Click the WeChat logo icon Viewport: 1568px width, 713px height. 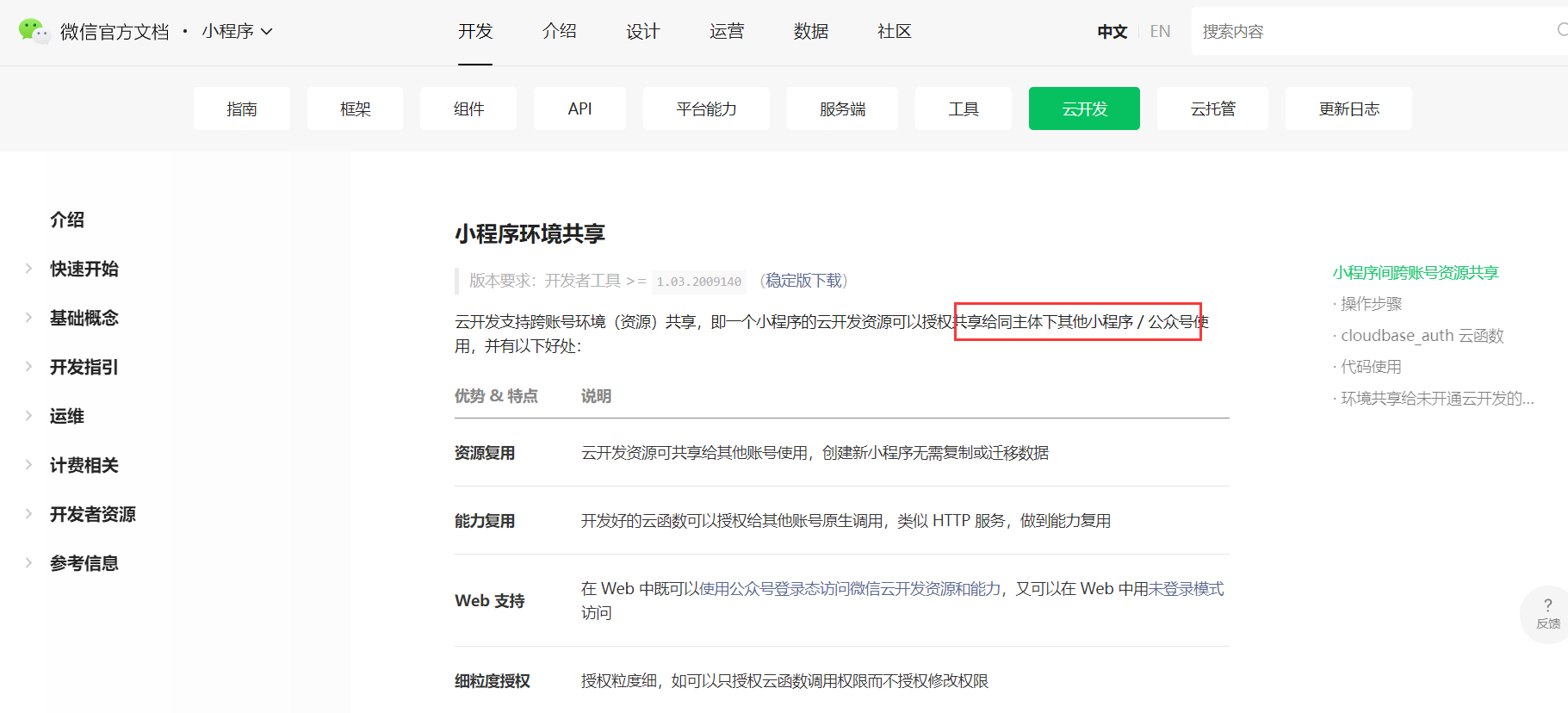[34, 31]
